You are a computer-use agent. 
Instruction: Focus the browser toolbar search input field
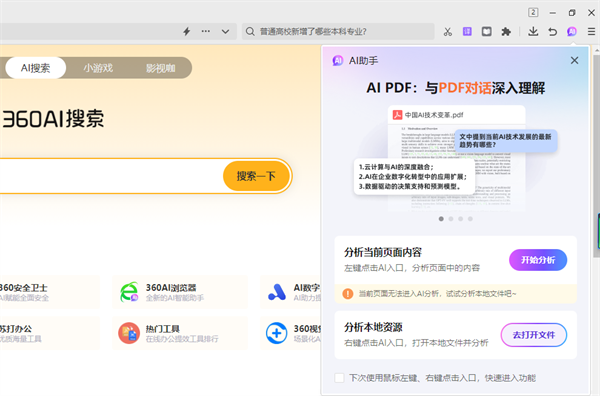tap(338, 31)
